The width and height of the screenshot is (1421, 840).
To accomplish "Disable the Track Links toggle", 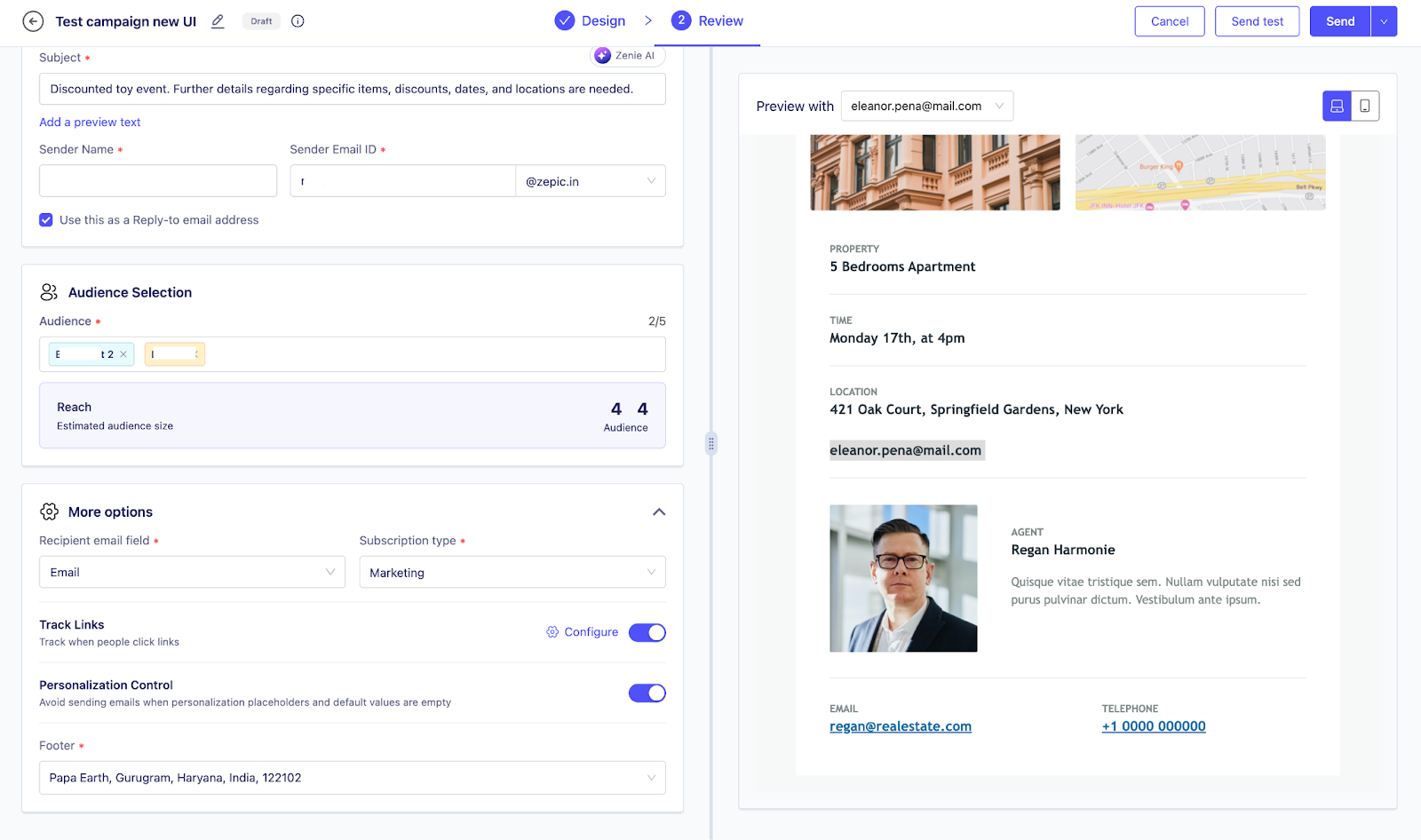I will [x=647, y=632].
